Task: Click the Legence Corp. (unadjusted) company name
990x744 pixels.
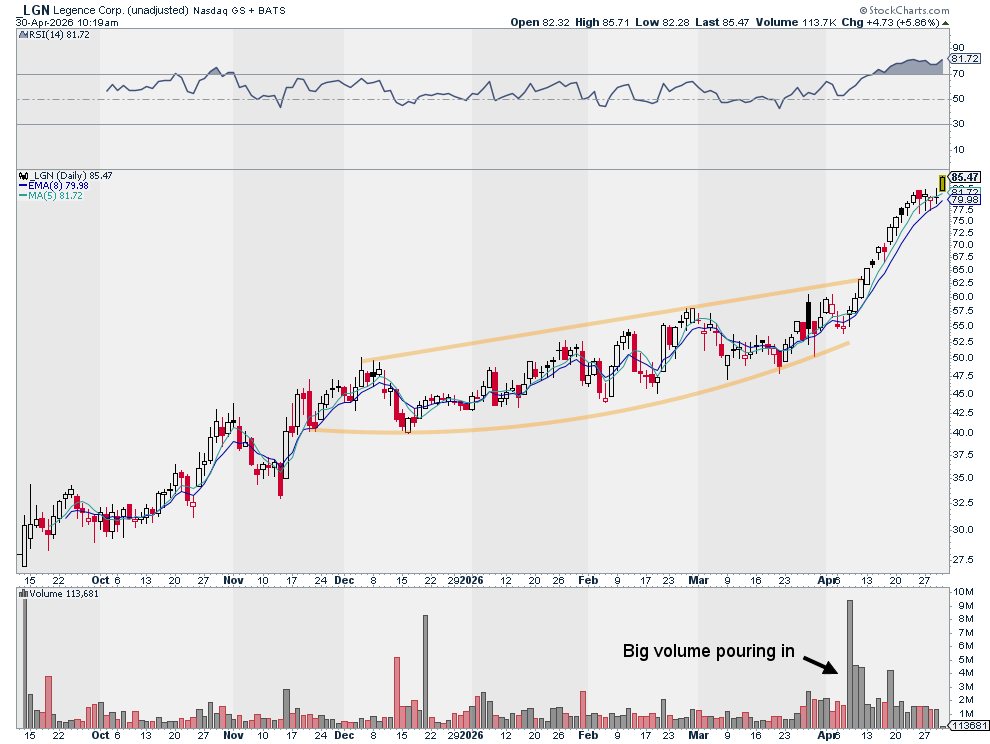Action: (x=121, y=10)
